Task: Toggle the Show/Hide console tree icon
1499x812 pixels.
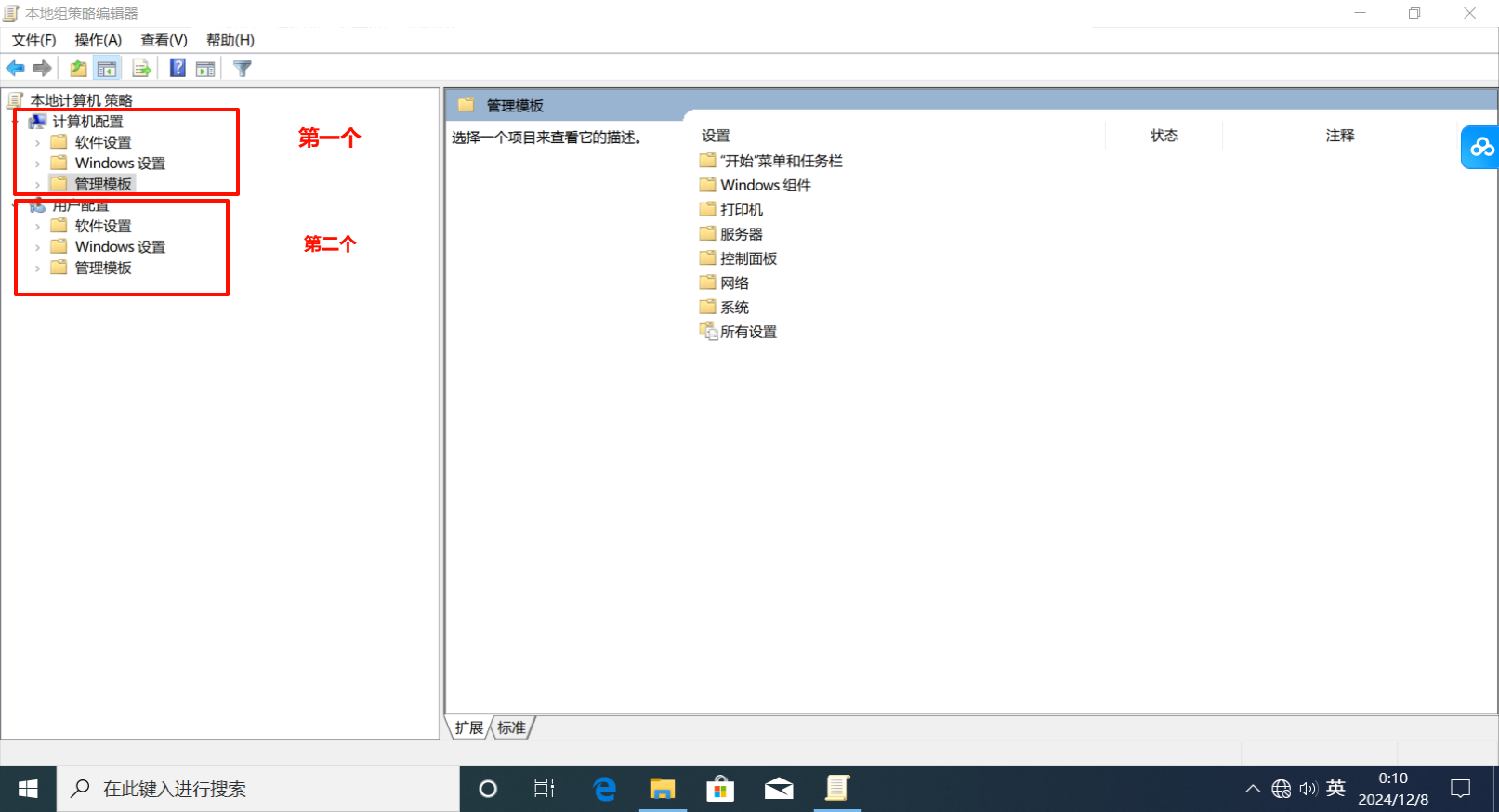Action: tap(107, 68)
